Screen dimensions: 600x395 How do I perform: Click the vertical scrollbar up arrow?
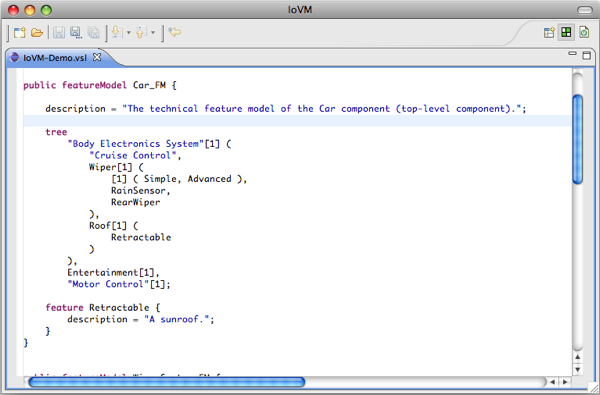(577, 357)
